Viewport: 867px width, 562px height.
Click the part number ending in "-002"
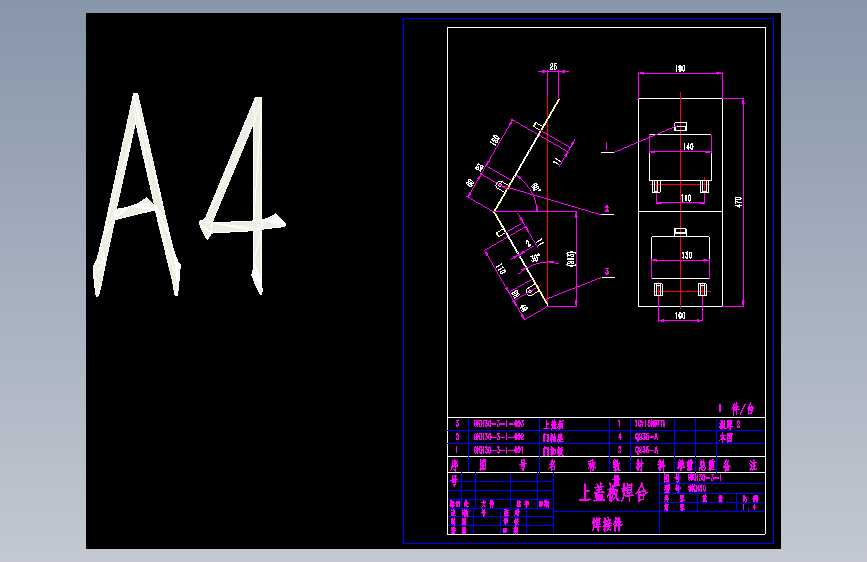(x=499, y=437)
